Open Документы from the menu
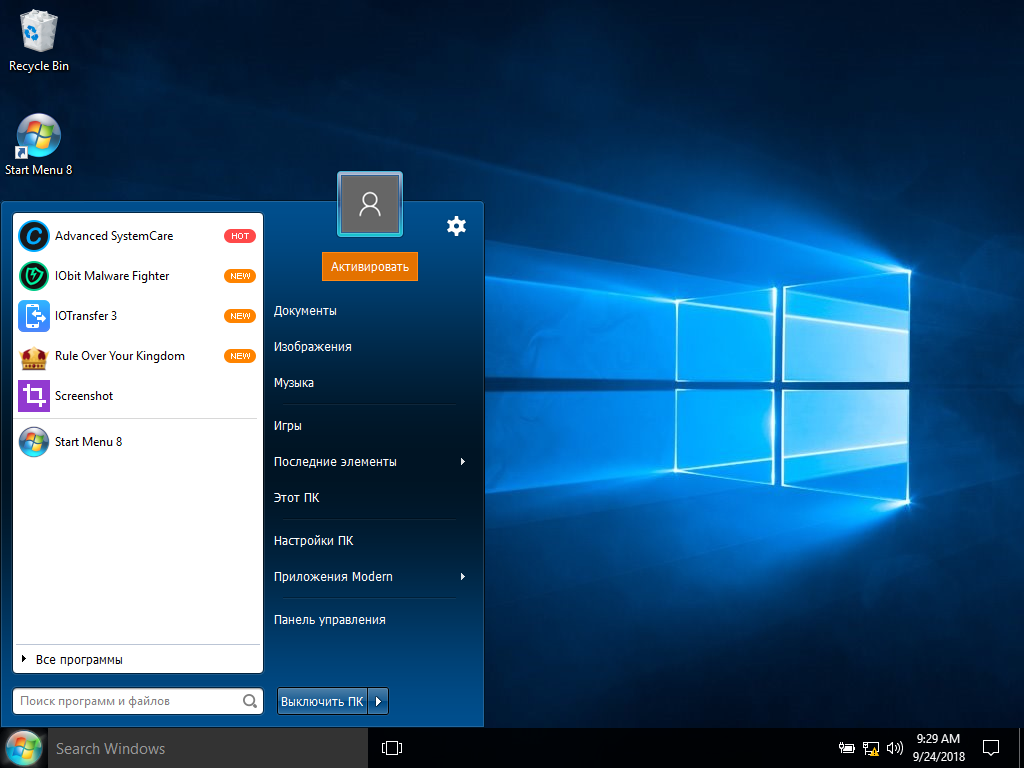This screenshot has height=768, width=1024. pyautogui.click(x=305, y=311)
